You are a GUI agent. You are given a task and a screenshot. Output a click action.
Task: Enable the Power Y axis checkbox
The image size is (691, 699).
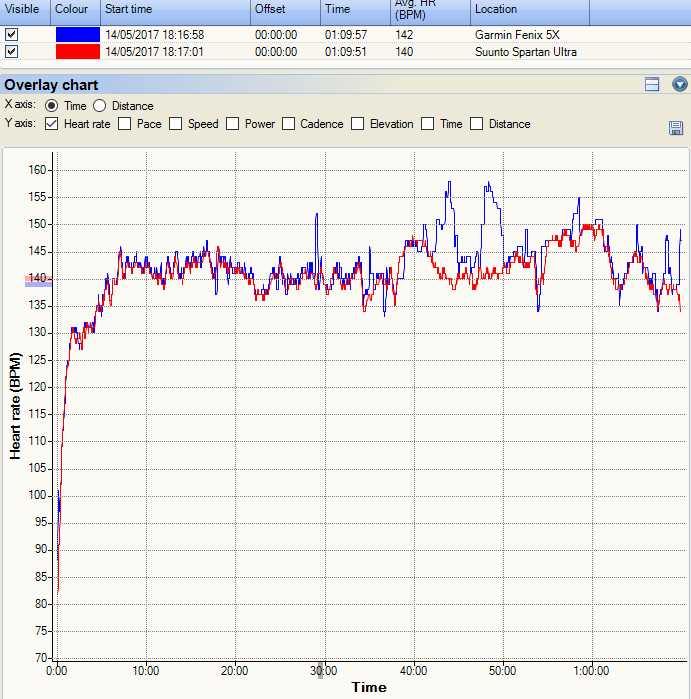(x=233, y=124)
